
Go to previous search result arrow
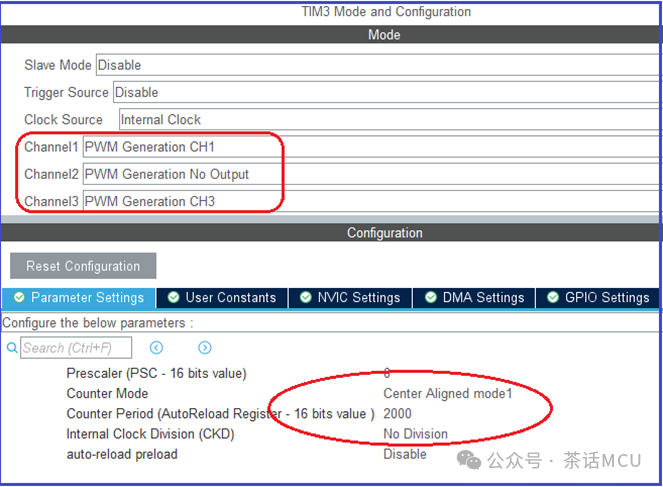tap(157, 348)
